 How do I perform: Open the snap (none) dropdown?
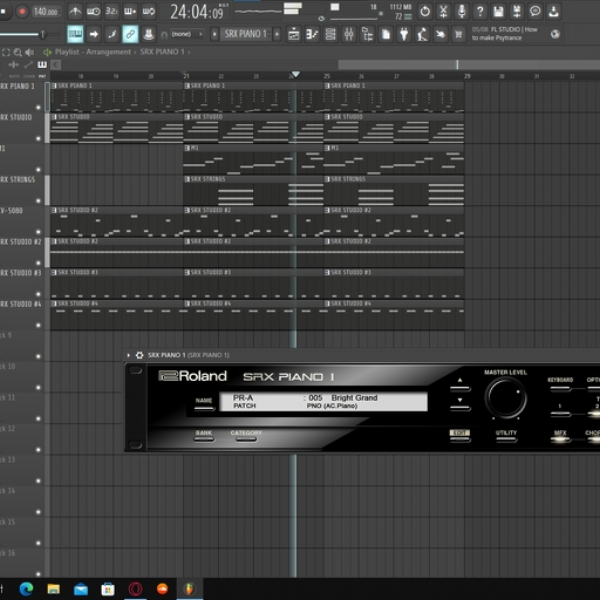click(187, 34)
